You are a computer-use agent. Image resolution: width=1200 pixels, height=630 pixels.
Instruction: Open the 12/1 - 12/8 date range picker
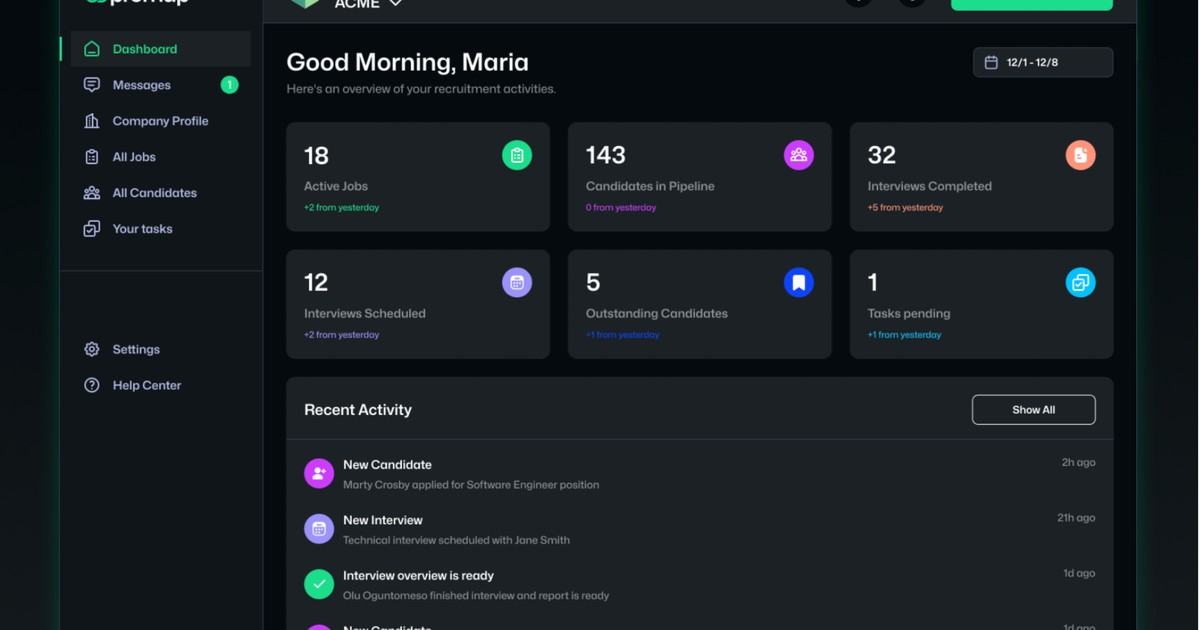[x=1043, y=62]
